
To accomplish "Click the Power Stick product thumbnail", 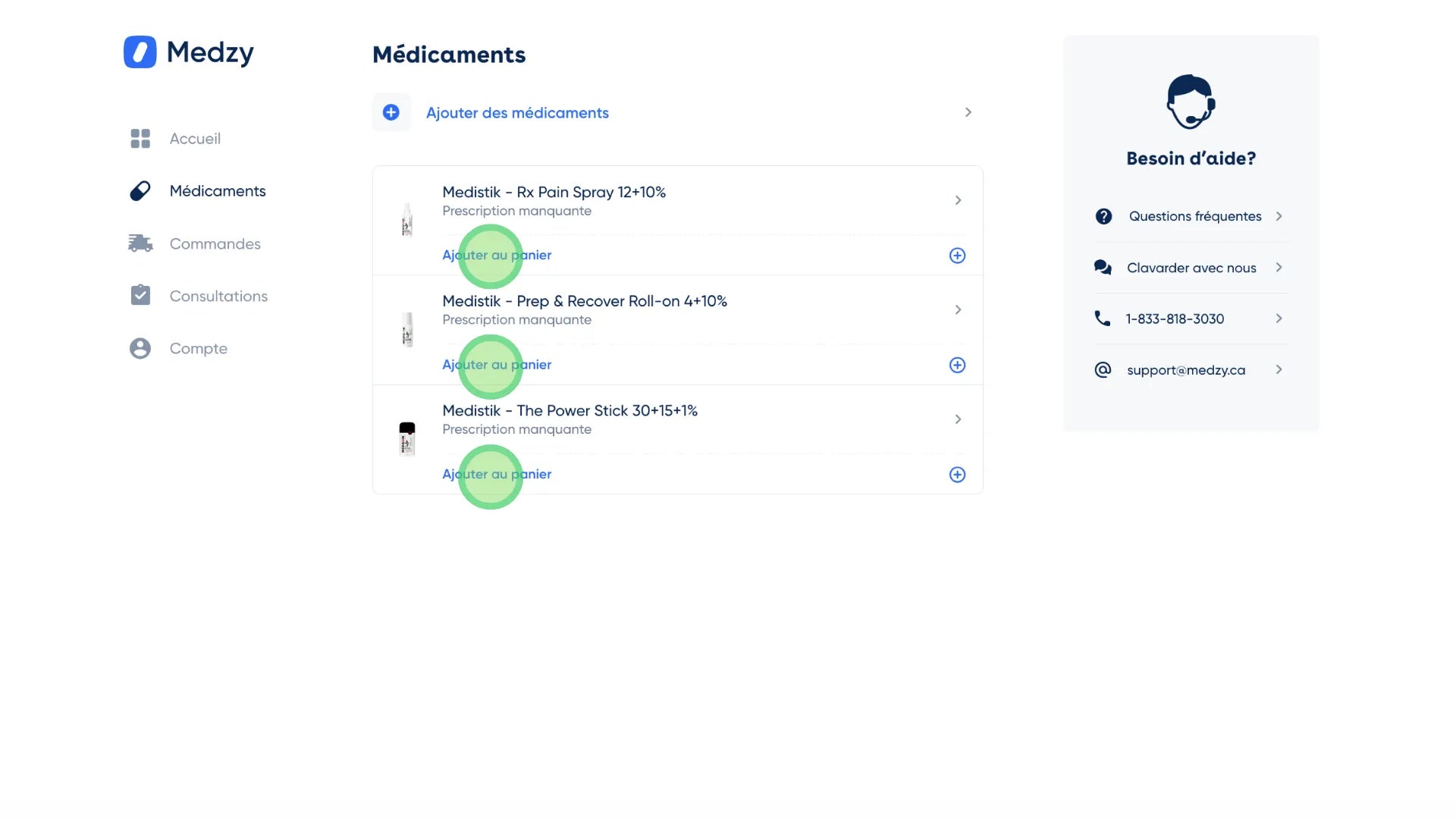I will (407, 439).
